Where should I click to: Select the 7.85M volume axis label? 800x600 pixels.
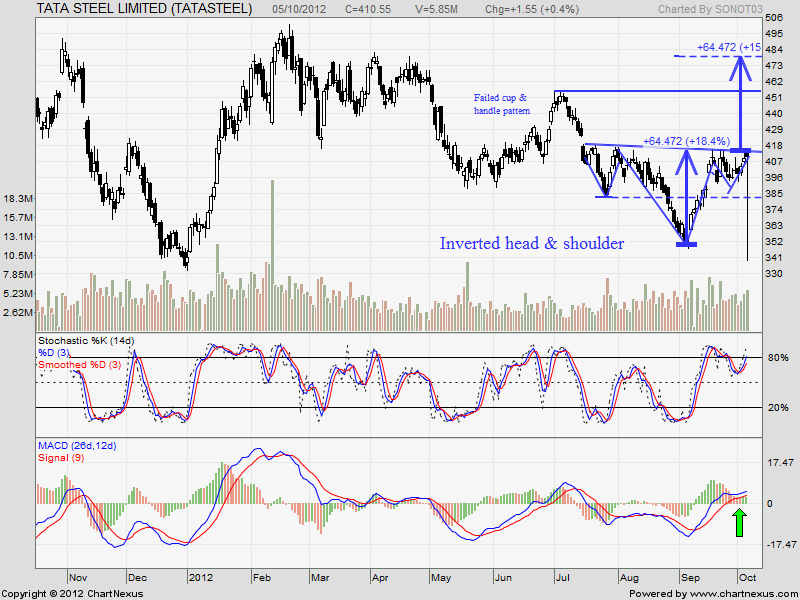pyautogui.click(x=18, y=274)
